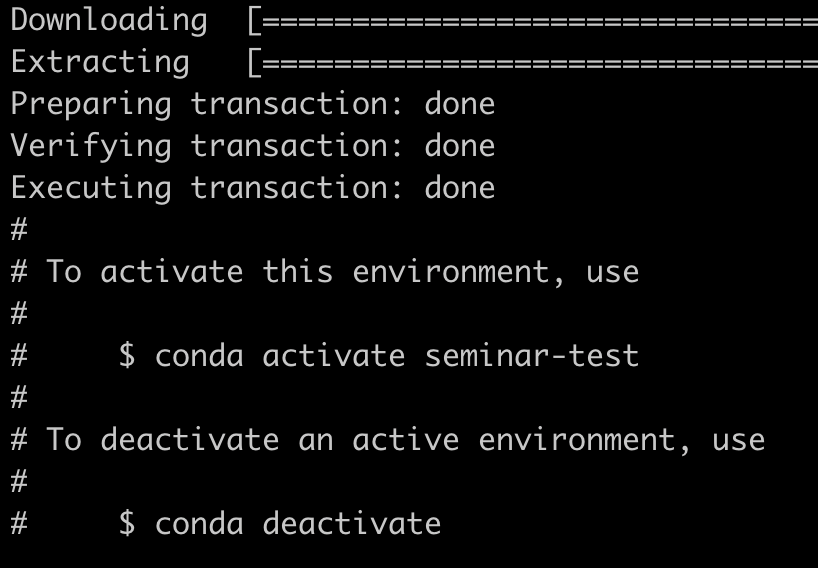The image size is (818, 568).
Task: Click the word Downloading
Action: coord(109,21)
